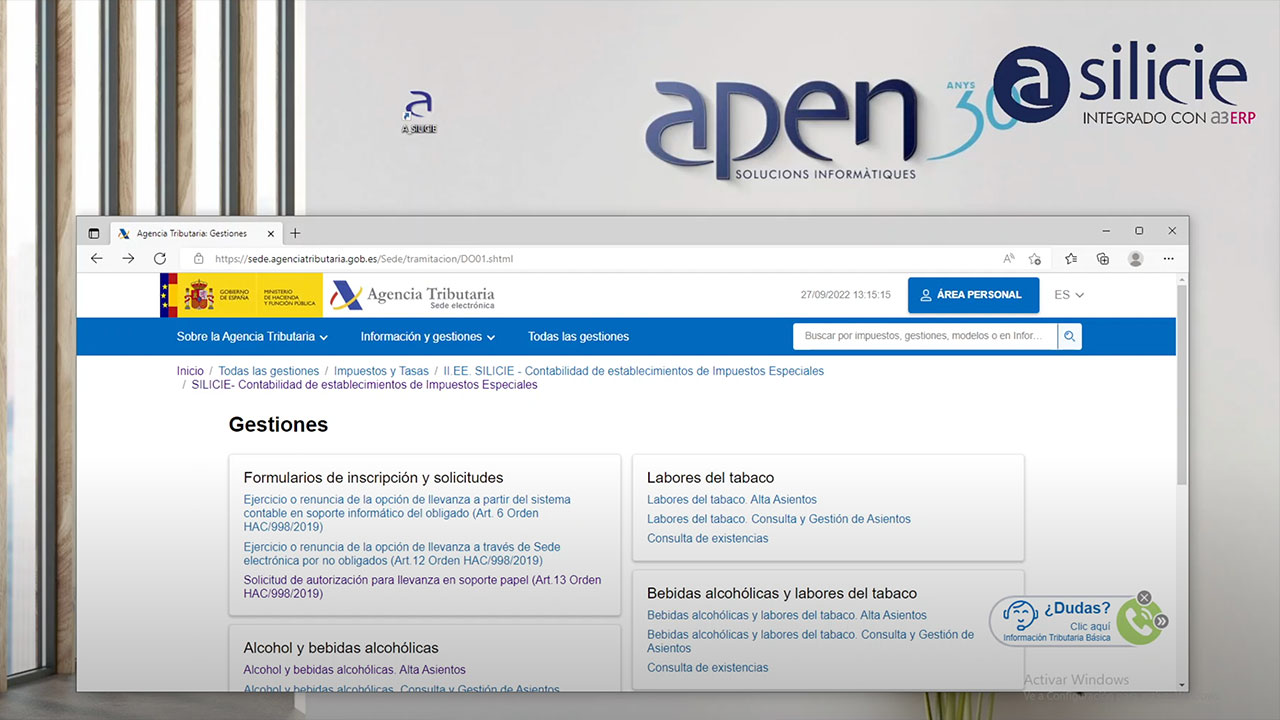Open A SILICIE desktop shortcut
Screen dimensions: 1280x720
click(x=419, y=112)
